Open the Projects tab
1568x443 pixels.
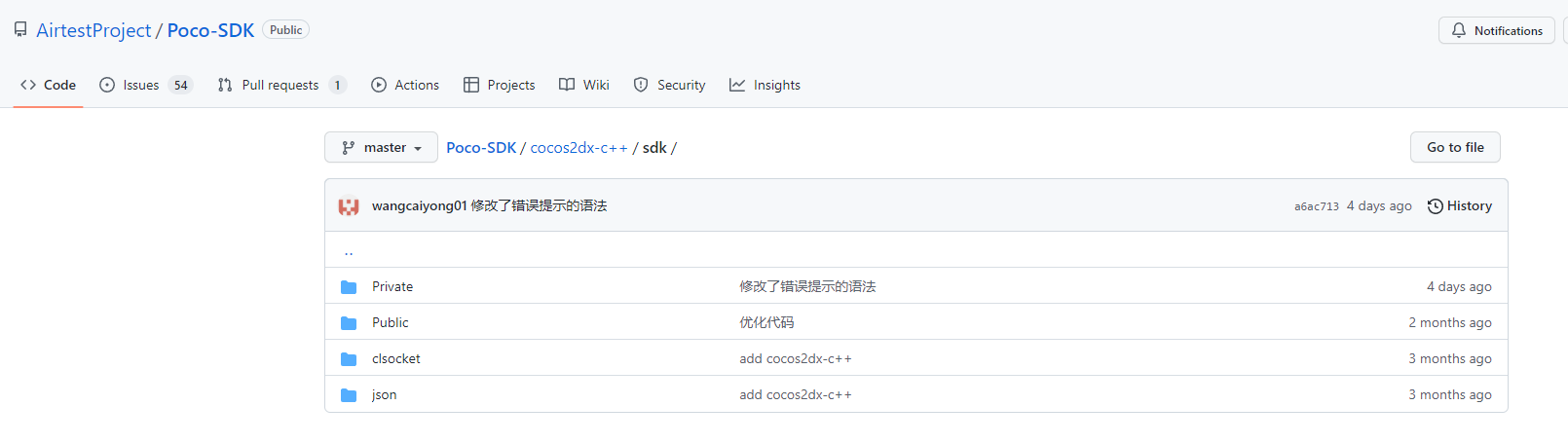(x=499, y=85)
